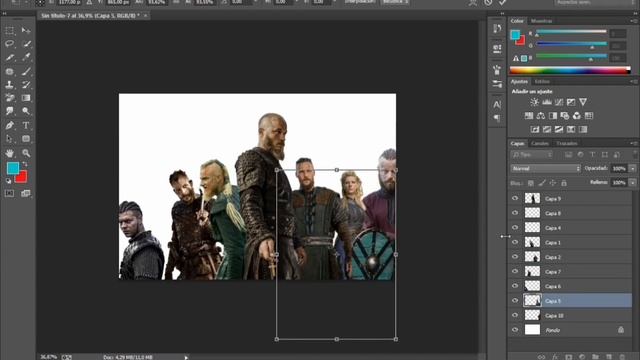
Task: Select the Move tool
Action: [26, 30]
